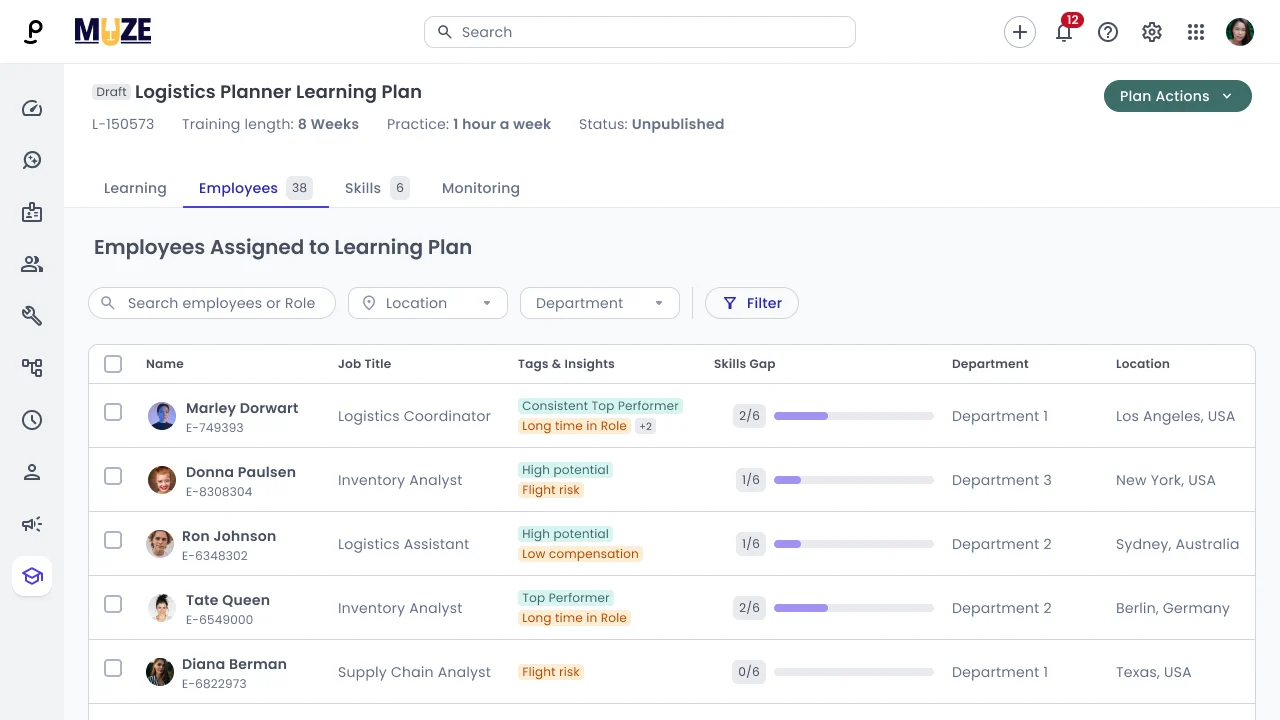
Task: Expand the Department dropdown filter
Action: click(600, 303)
